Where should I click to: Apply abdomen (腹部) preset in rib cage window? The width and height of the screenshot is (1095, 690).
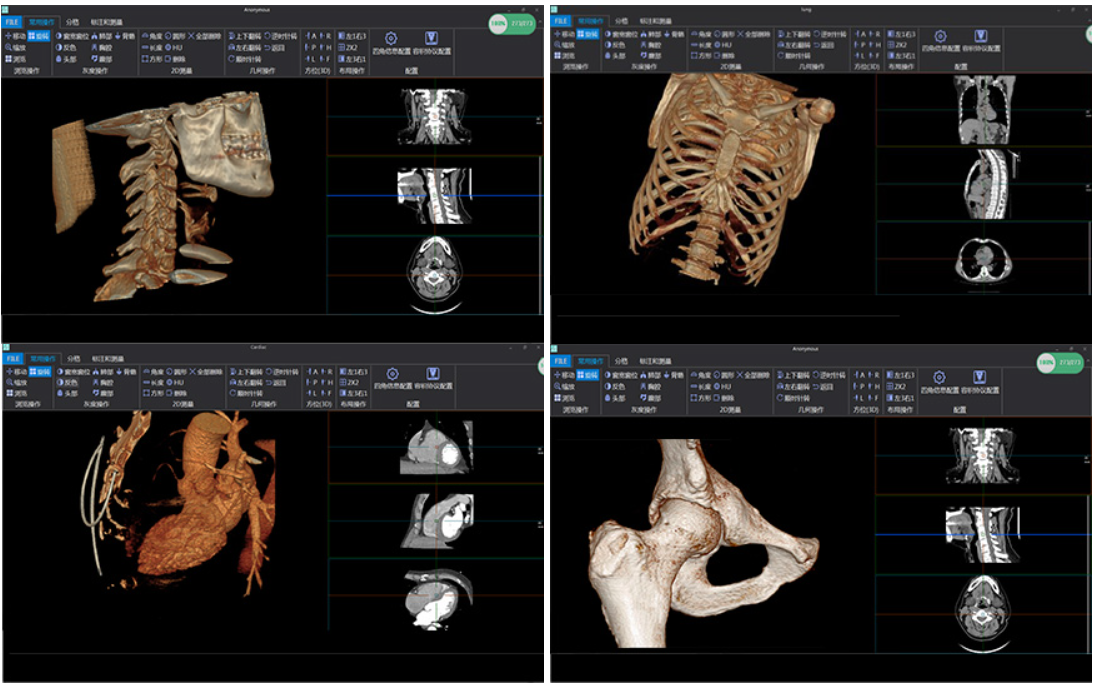click(651, 55)
